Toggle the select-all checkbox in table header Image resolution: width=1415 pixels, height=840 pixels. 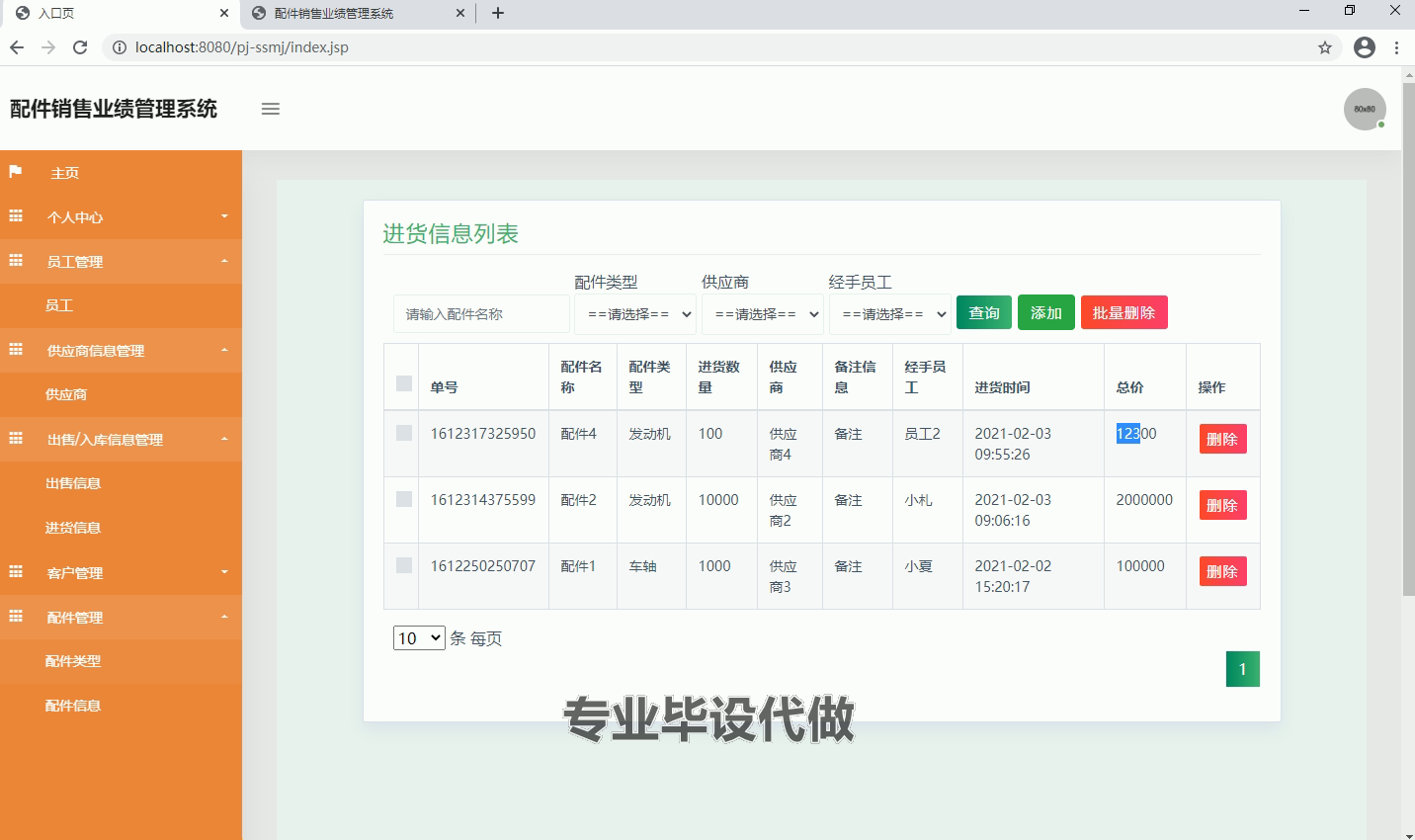tap(404, 383)
